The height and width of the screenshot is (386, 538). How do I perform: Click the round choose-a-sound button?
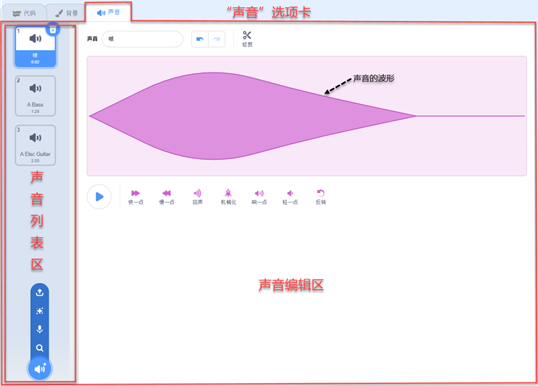click(x=39, y=369)
